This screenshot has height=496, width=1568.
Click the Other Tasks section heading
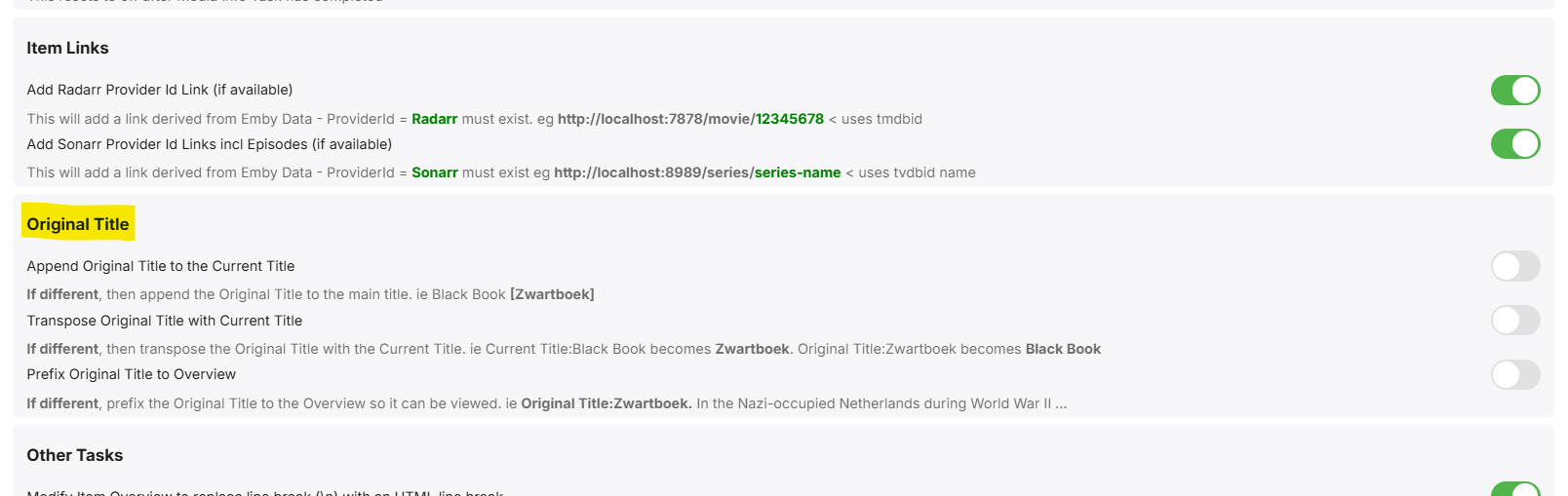(x=74, y=455)
